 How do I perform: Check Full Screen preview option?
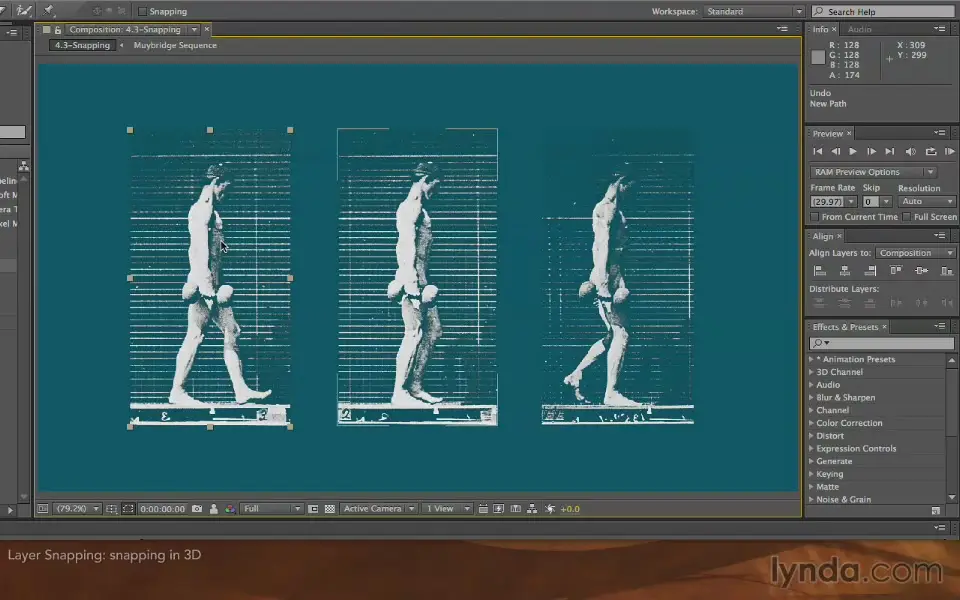coord(906,217)
